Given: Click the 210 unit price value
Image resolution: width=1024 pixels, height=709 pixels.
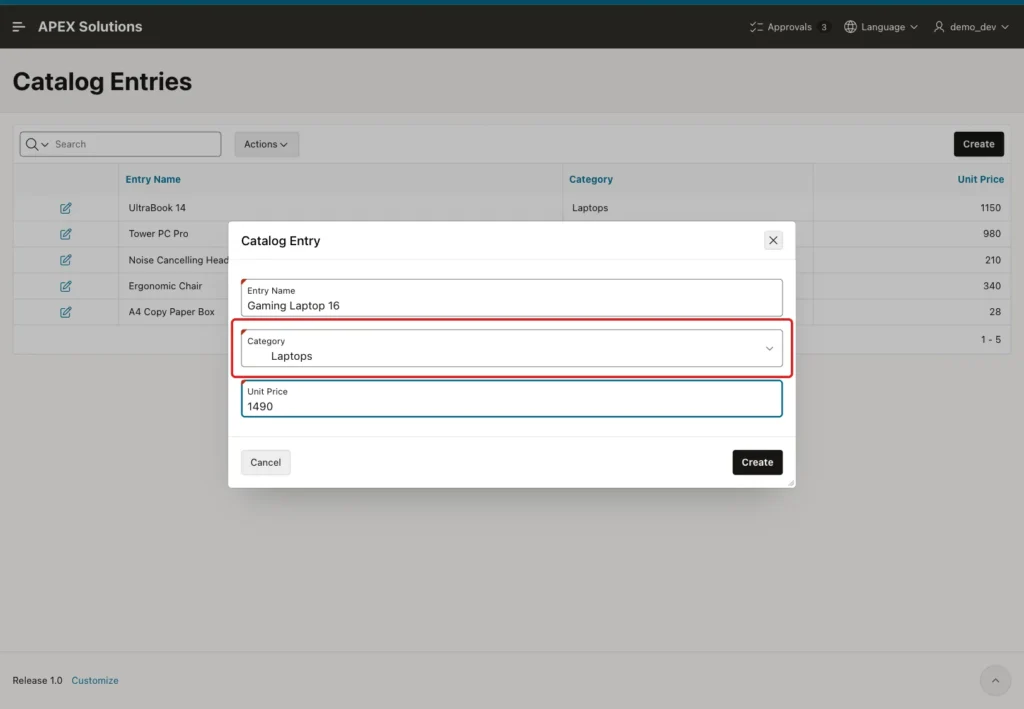Looking at the screenshot, I should 993,260.
